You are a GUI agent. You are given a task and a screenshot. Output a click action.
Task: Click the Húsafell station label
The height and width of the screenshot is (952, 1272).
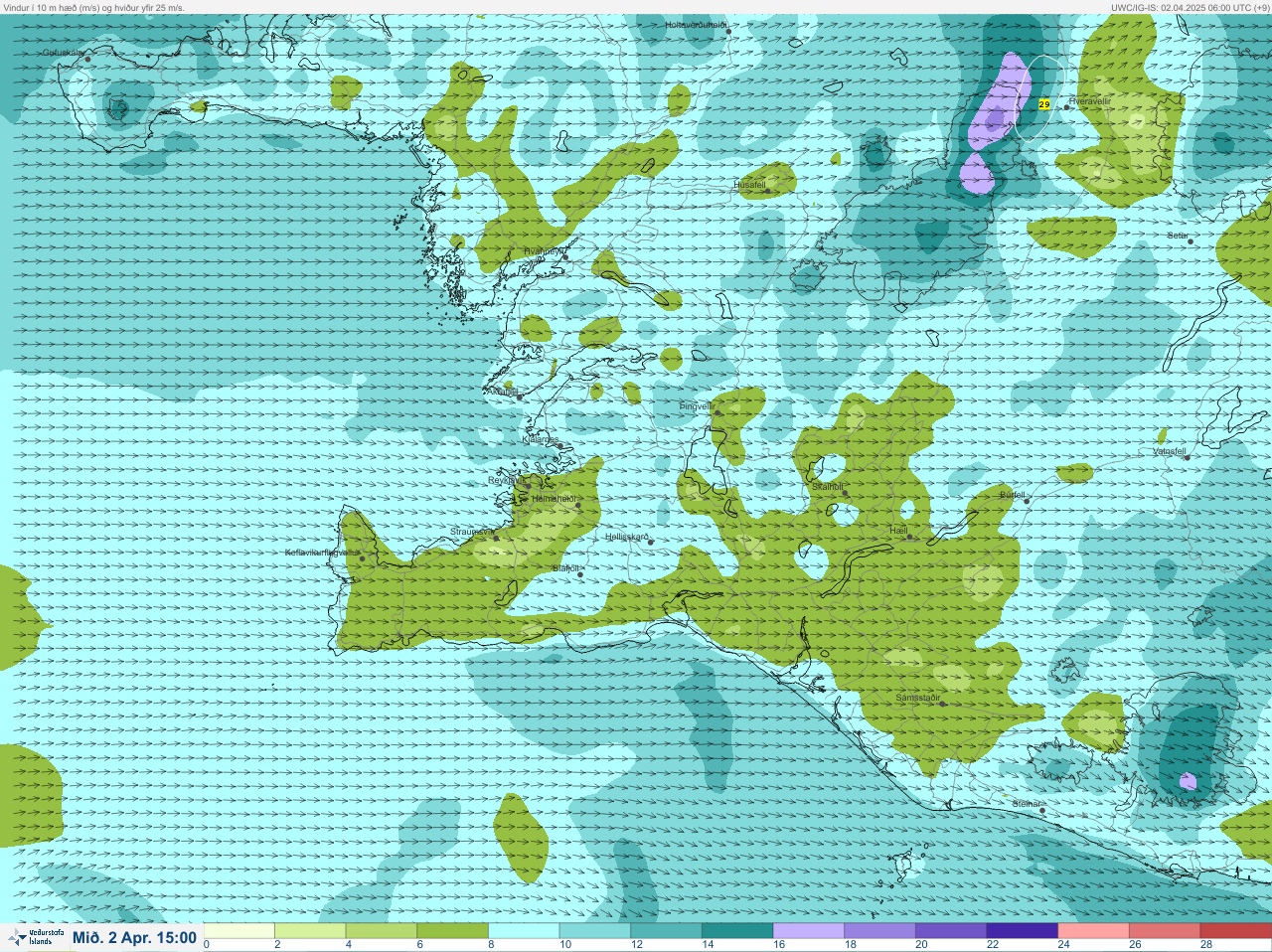749,185
